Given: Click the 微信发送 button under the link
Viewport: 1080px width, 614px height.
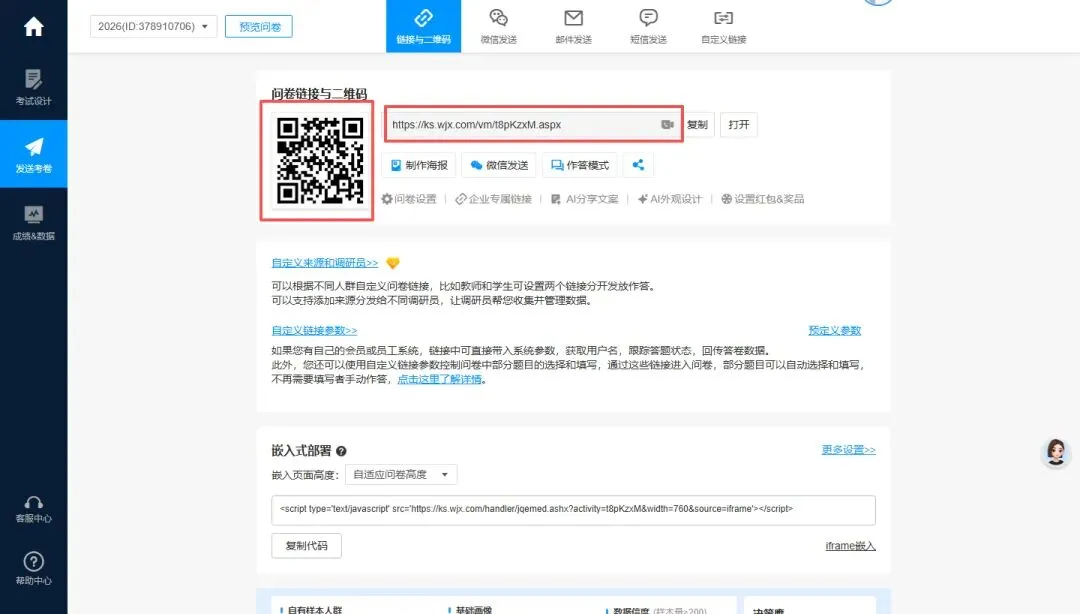Looking at the screenshot, I should [499, 165].
